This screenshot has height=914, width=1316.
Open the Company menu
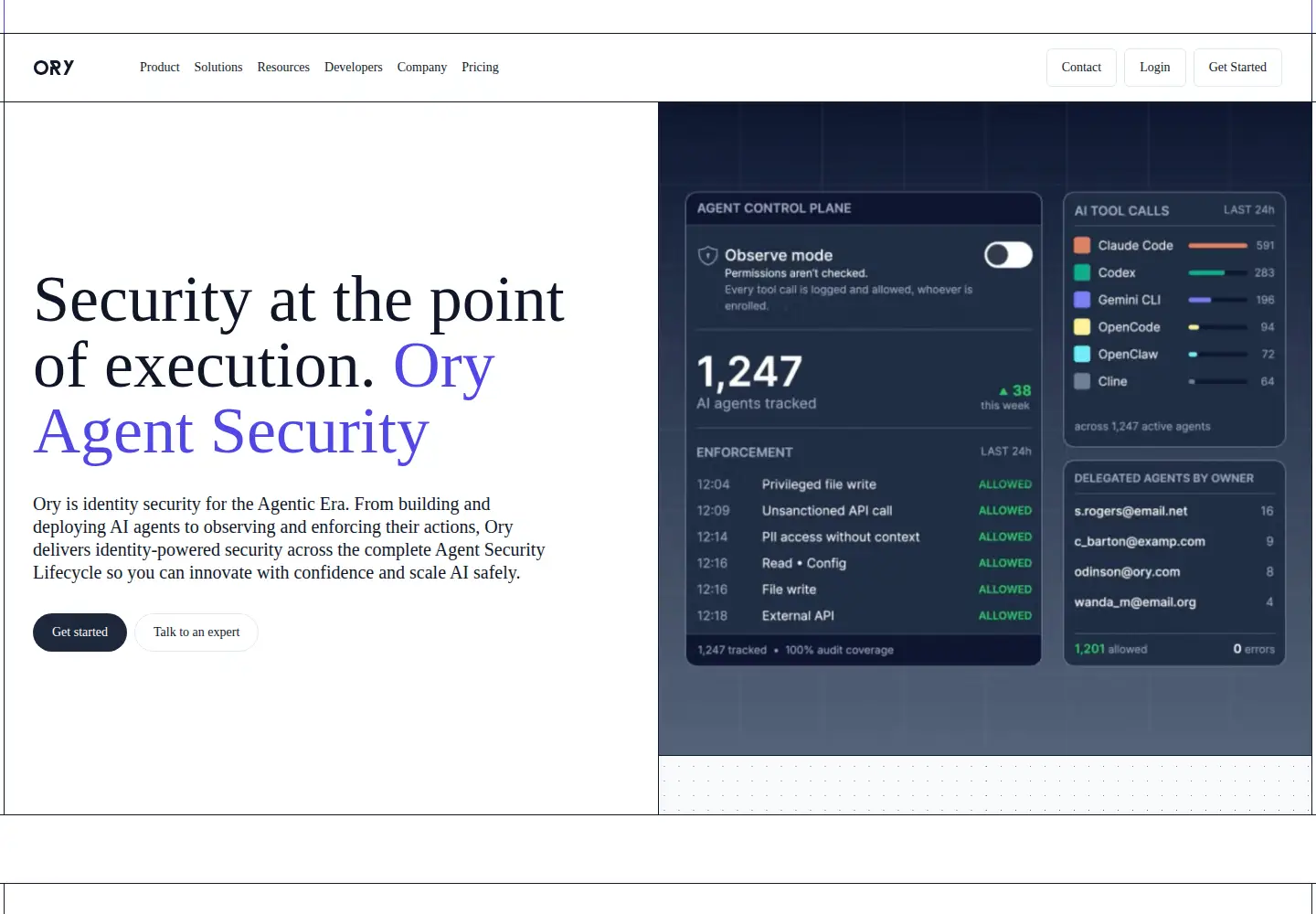(422, 68)
